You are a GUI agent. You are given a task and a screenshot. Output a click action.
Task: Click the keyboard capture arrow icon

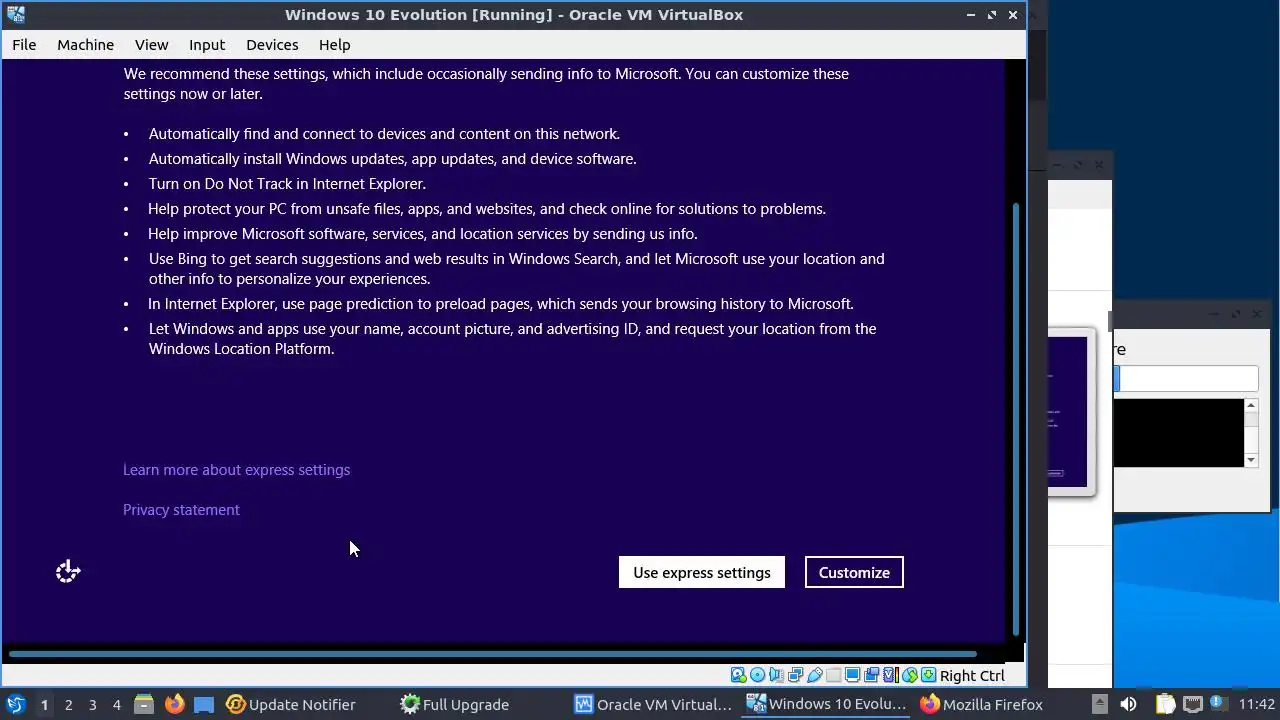928,675
